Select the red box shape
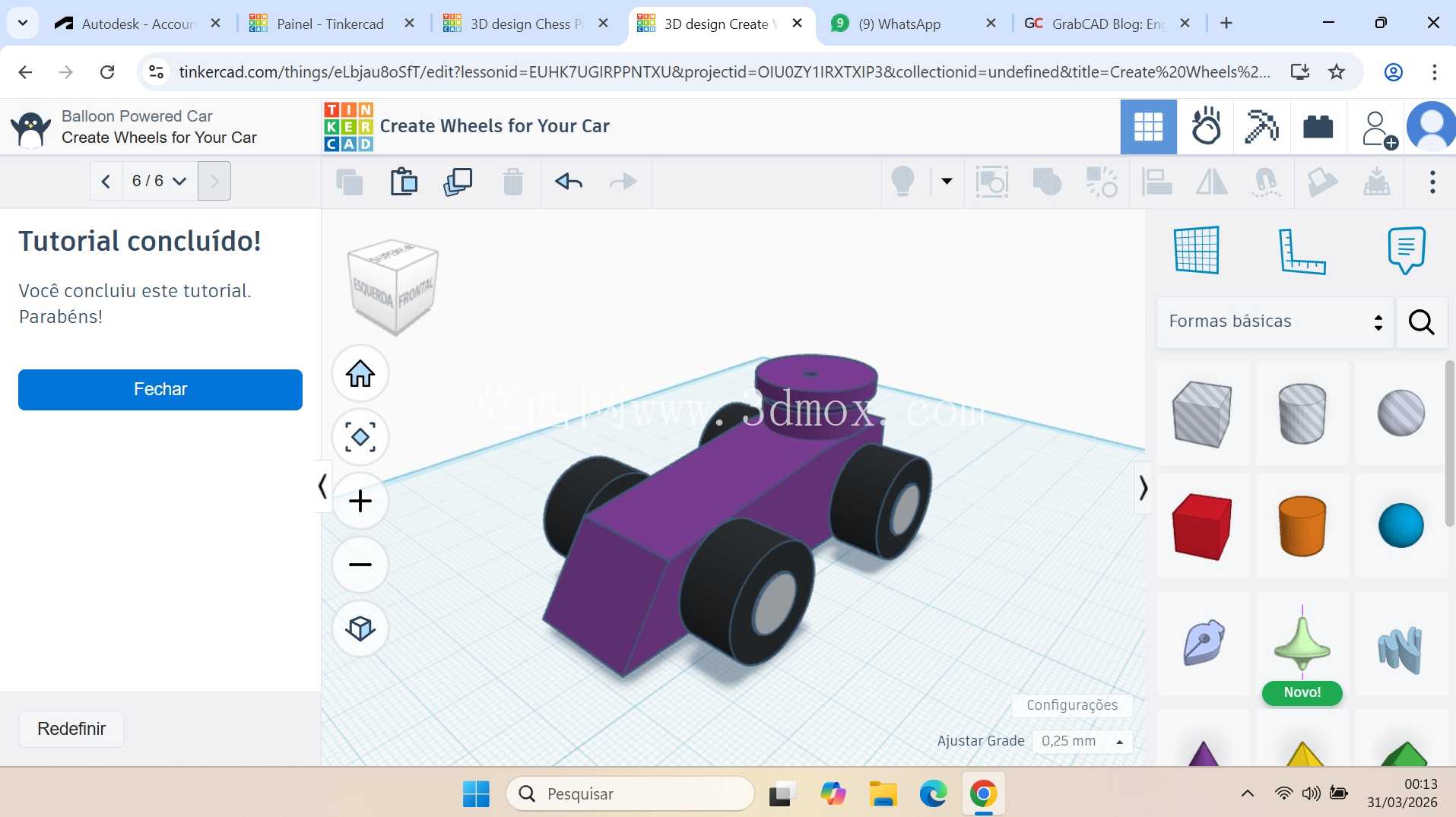This screenshot has width=1456, height=817. point(1202,526)
